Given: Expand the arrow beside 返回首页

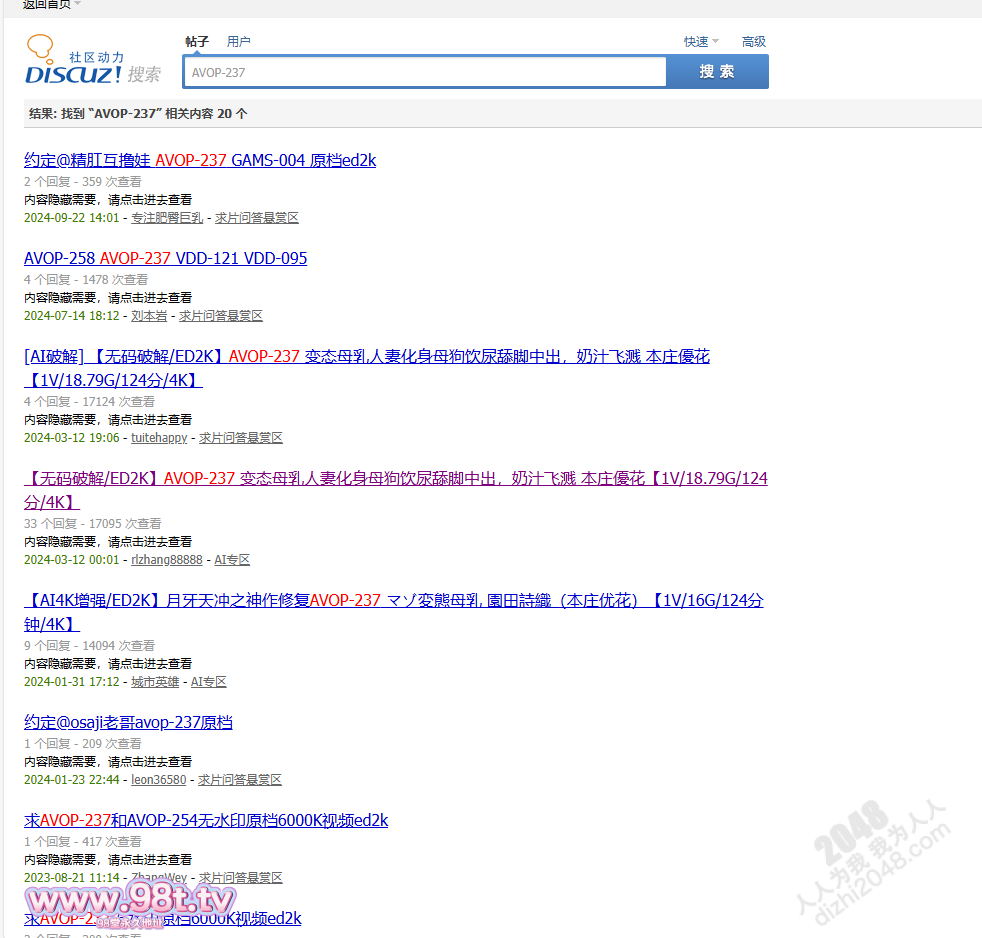Looking at the screenshot, I should [x=78, y=4].
